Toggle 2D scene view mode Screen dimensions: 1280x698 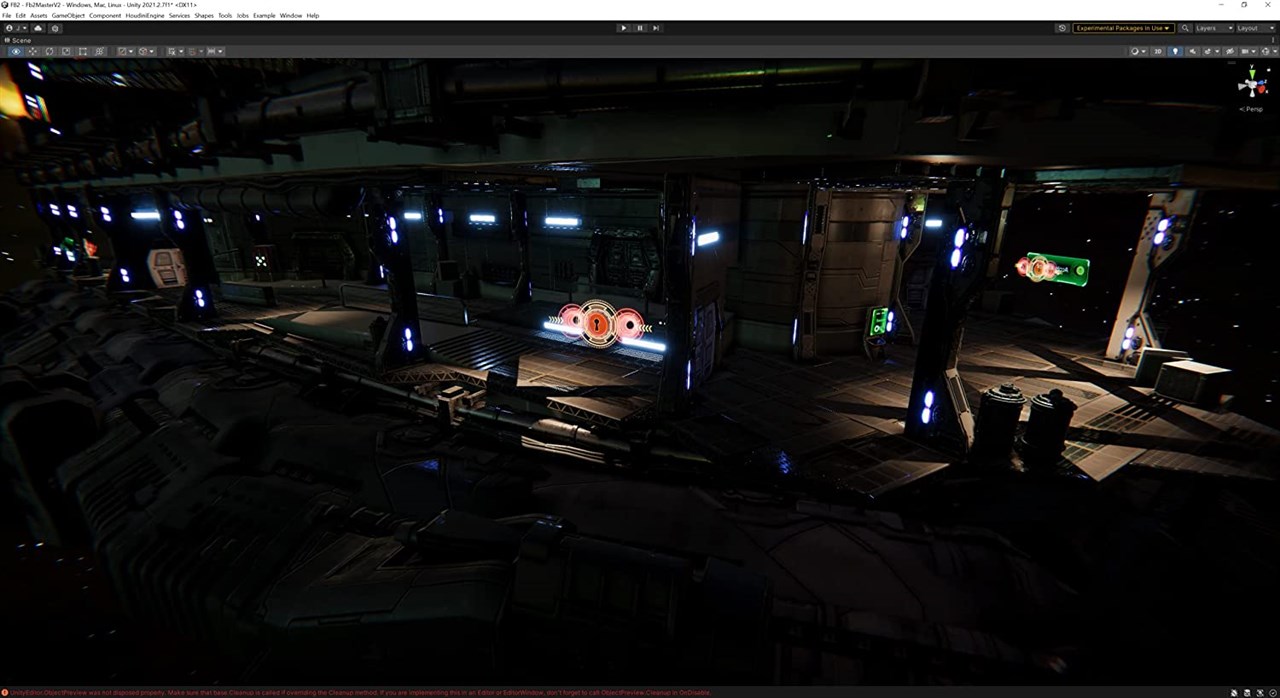[x=1158, y=51]
